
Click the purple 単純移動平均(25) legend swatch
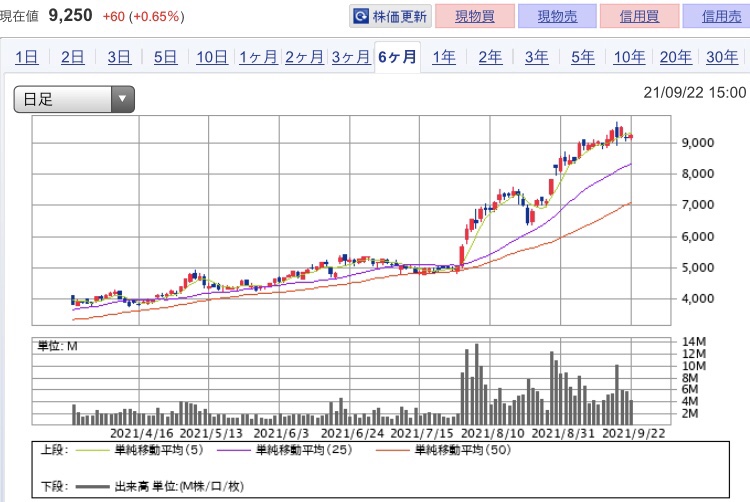click(233, 450)
